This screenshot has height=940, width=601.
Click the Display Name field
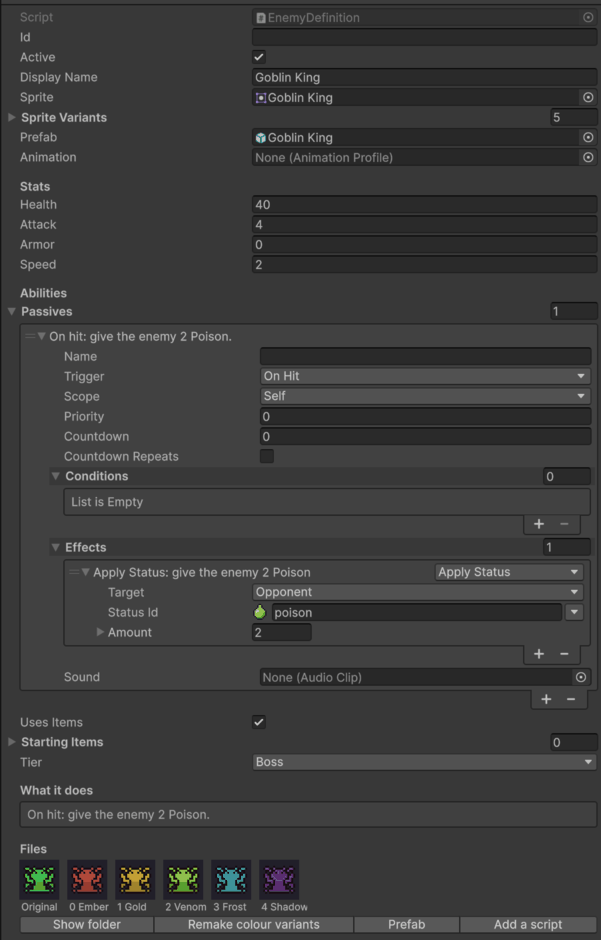[x=425, y=77]
